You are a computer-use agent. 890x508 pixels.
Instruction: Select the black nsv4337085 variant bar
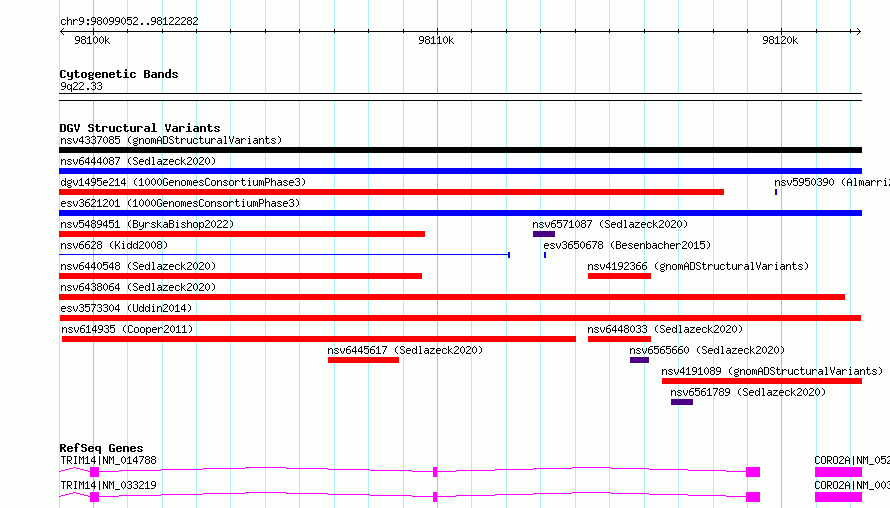[x=460, y=150]
